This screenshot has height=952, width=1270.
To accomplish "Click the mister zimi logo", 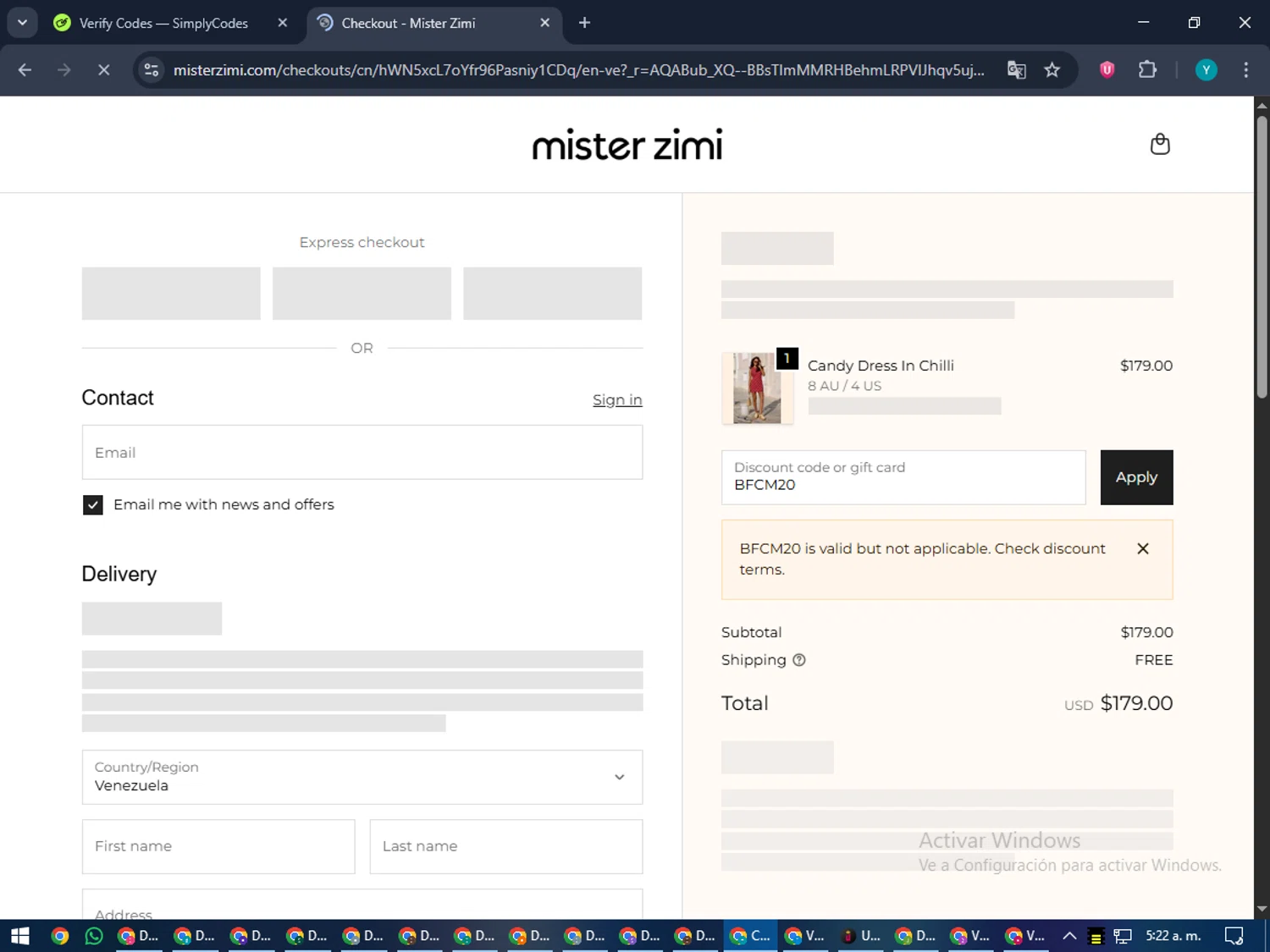I will click(627, 145).
